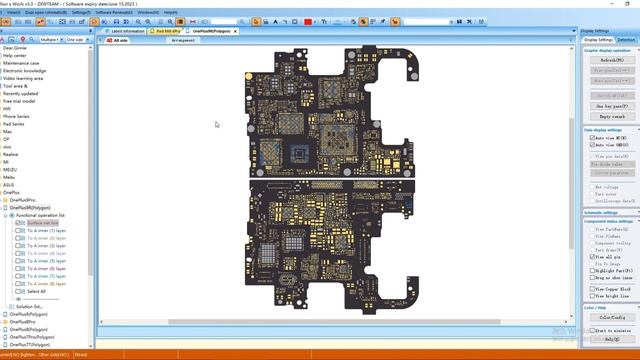Image resolution: width=640 pixels, height=360 pixels.
Task: Toggle Auto view GND checkbox
Action: pos(592,145)
